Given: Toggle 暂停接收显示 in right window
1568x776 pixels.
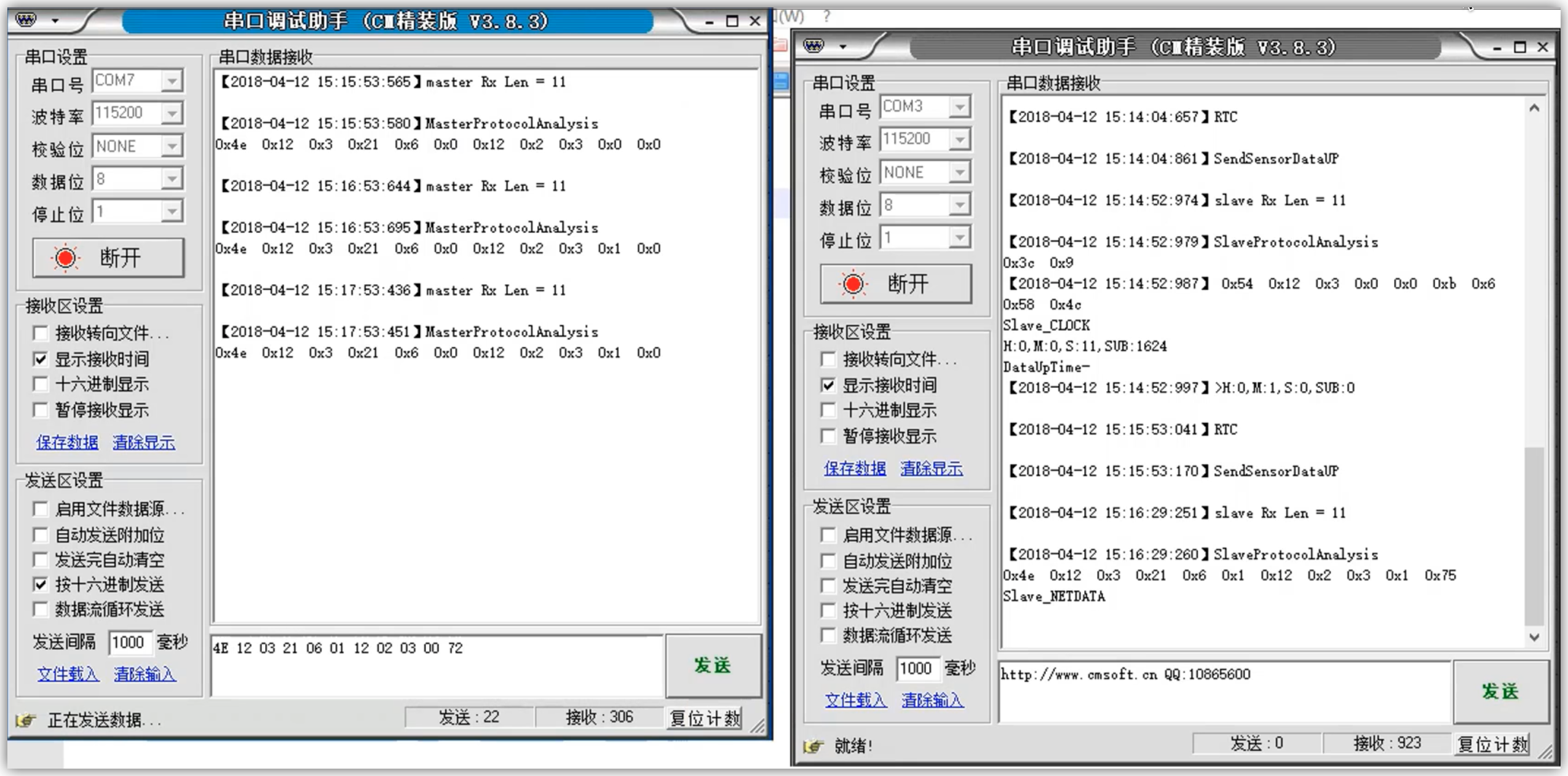Looking at the screenshot, I should point(828,436).
